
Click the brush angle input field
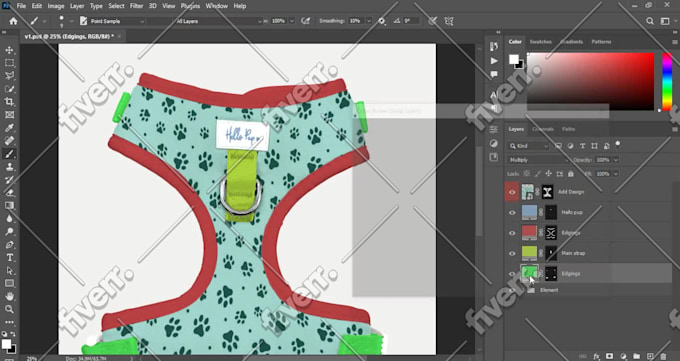411,21
